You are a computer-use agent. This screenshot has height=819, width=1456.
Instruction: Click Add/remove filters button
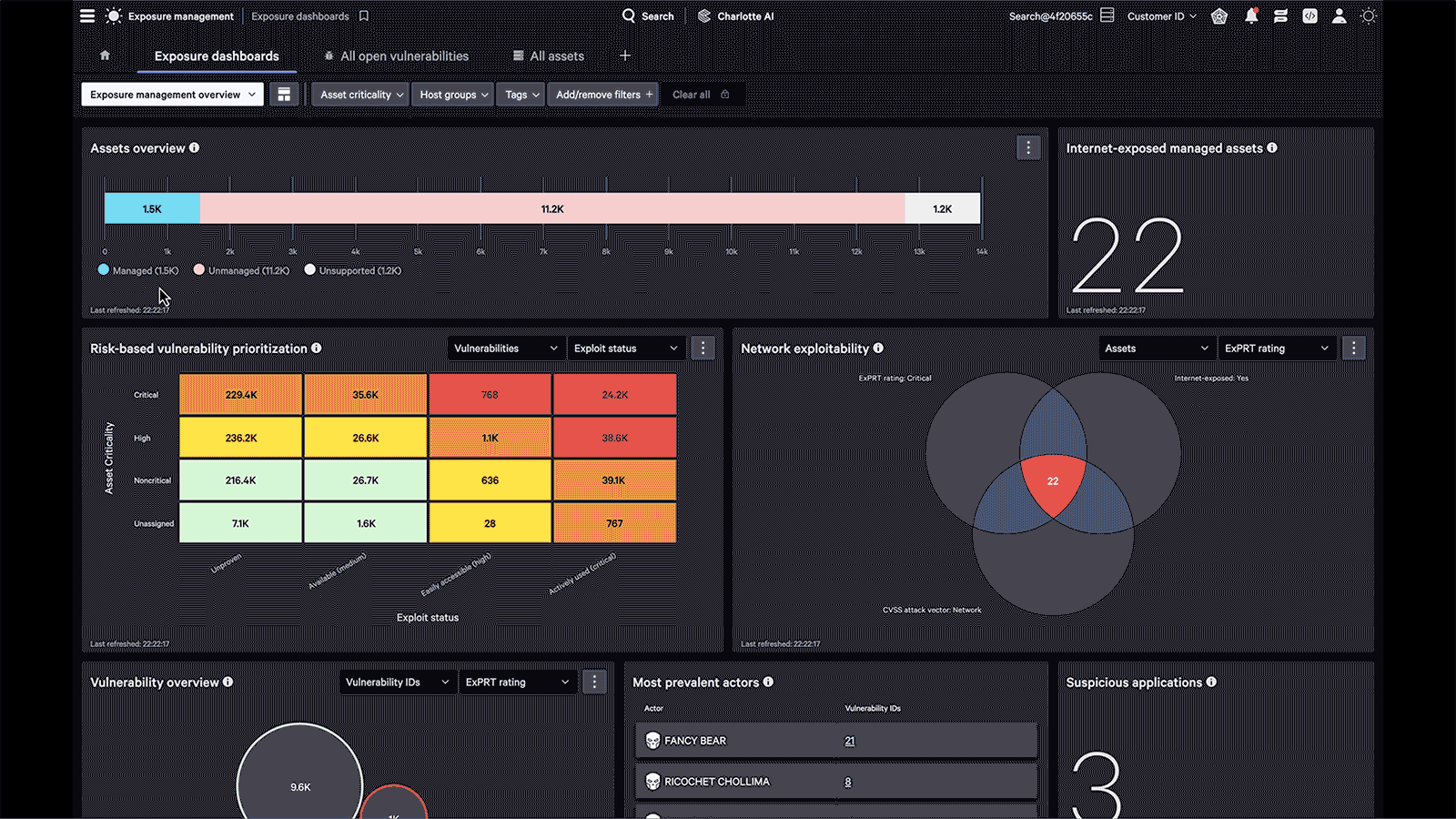tap(603, 95)
